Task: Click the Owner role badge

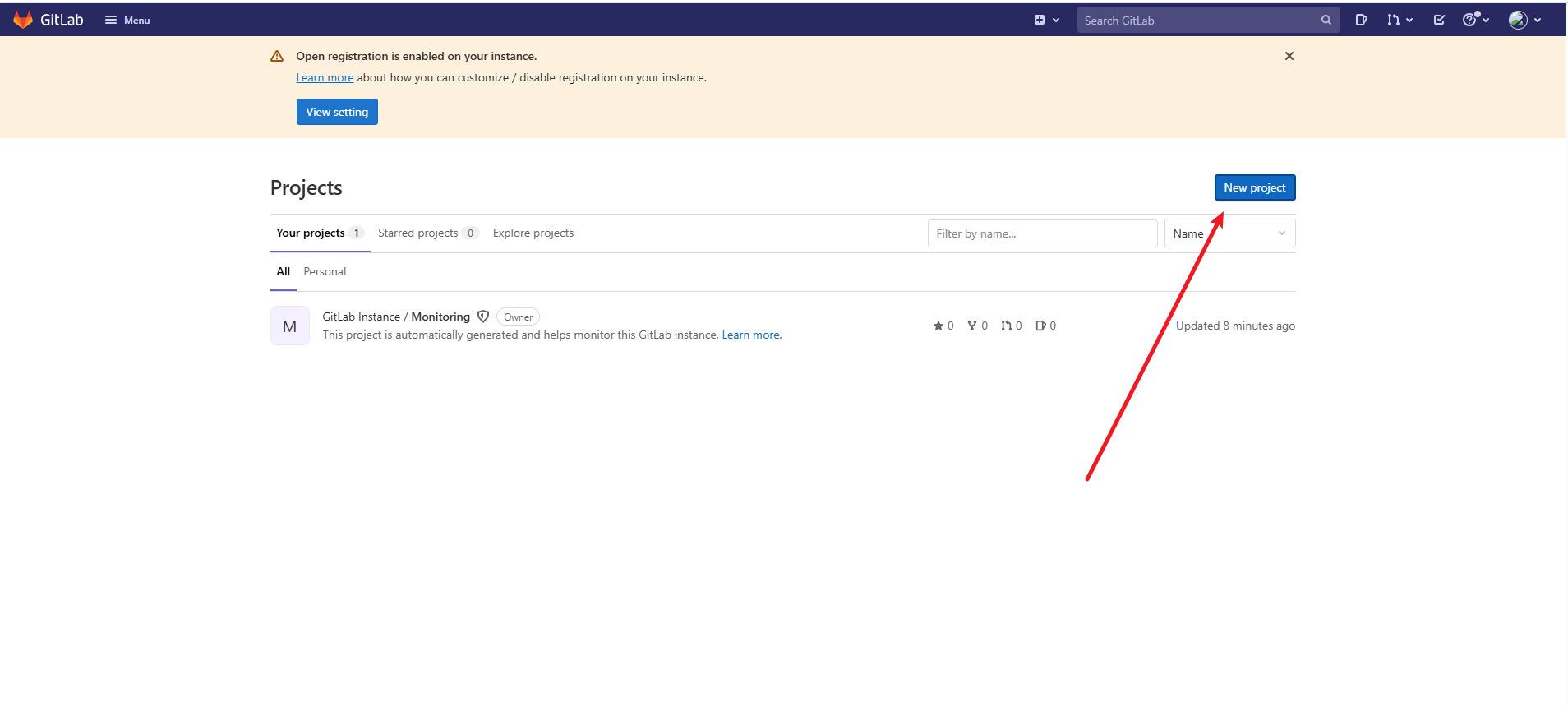Action: 518,317
